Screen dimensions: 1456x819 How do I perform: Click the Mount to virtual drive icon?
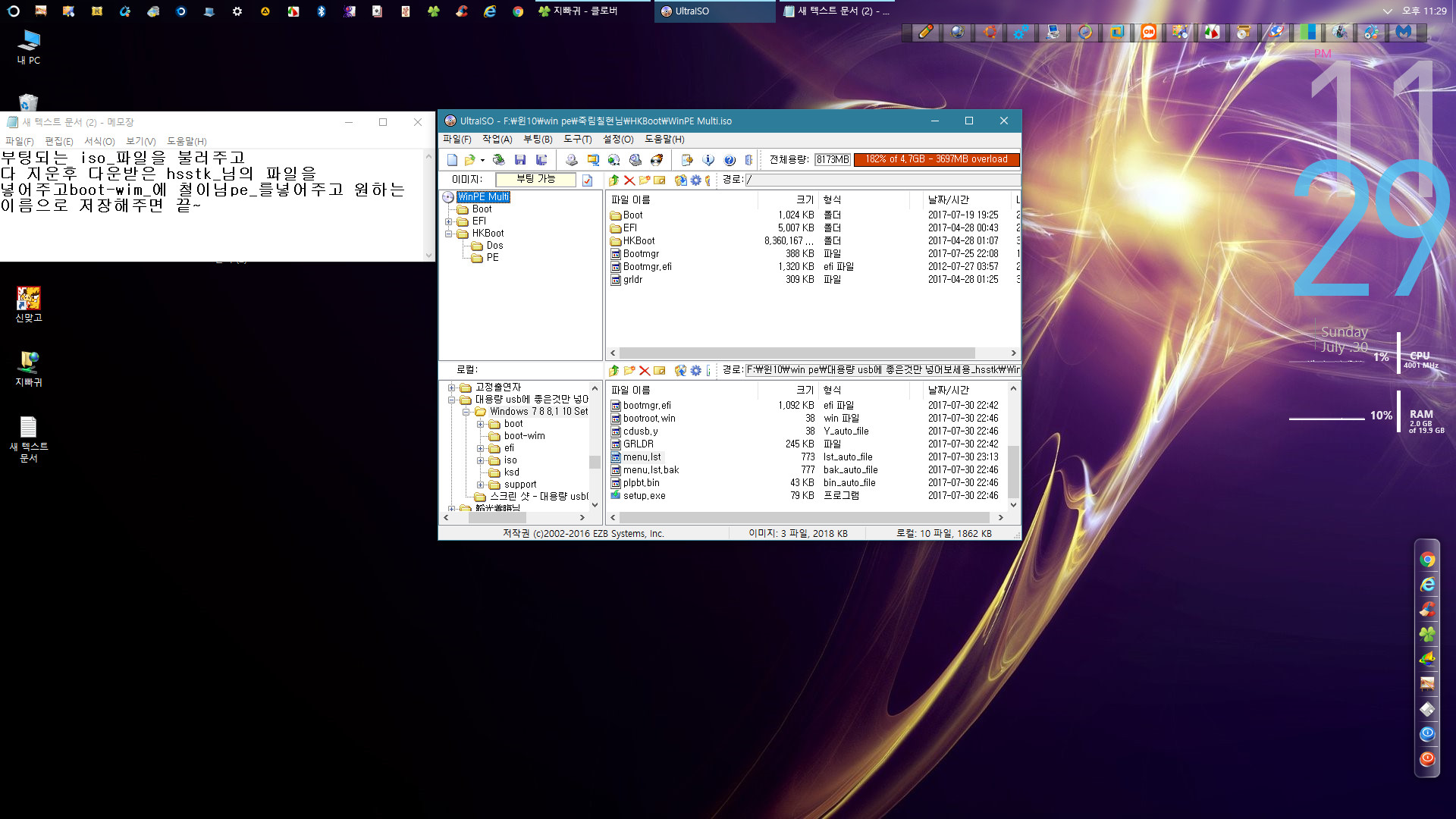[635, 160]
